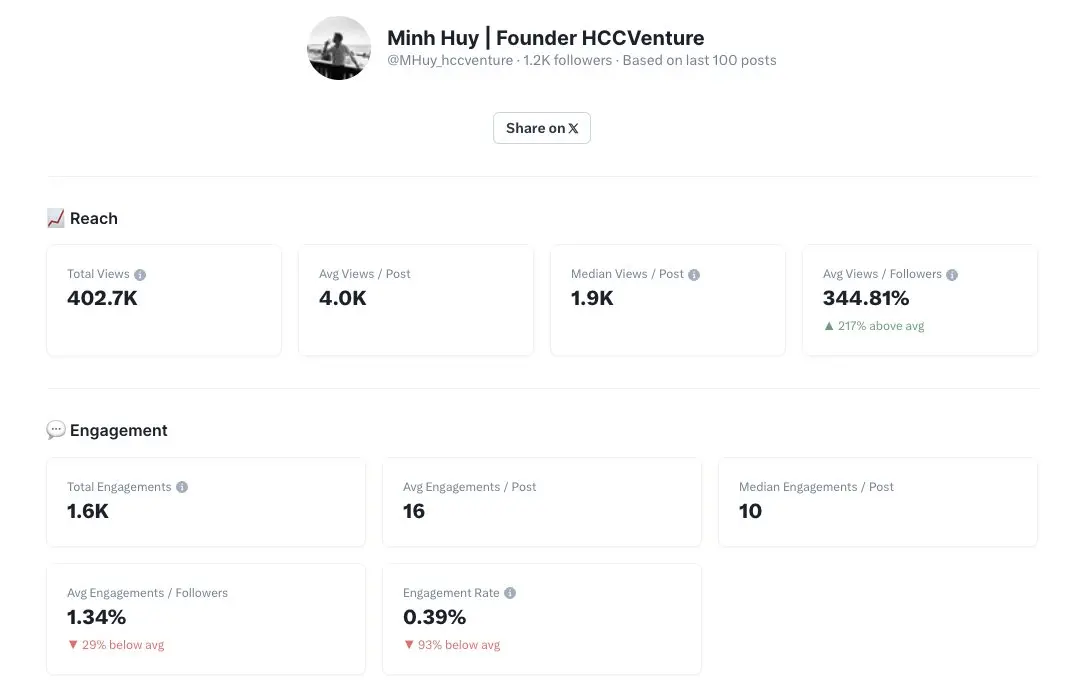Image resolution: width=1067 pixels, height=698 pixels.
Task: Click the 16 avg engagements value
Action: [414, 511]
